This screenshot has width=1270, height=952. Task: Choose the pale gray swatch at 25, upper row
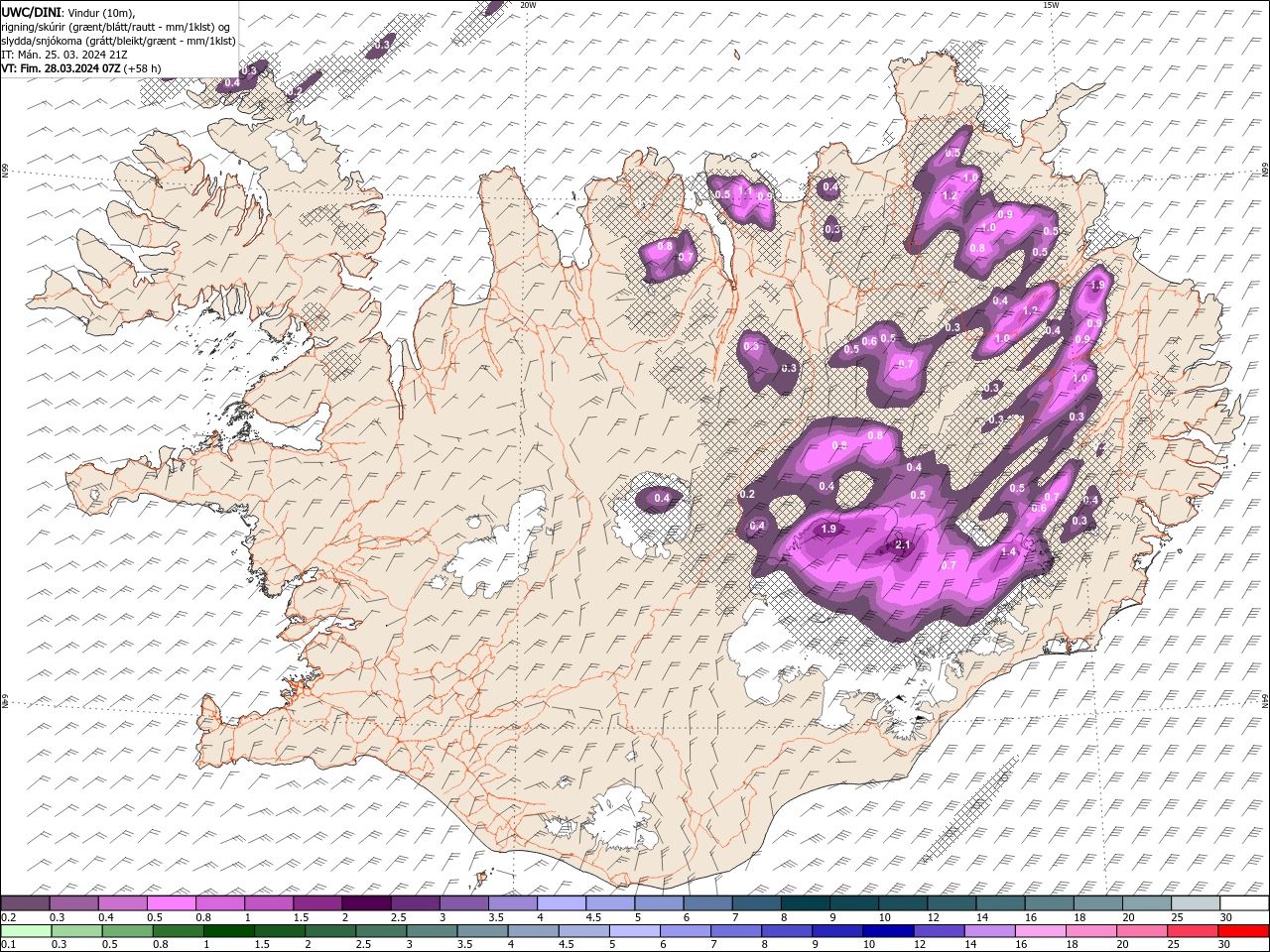[1195, 903]
